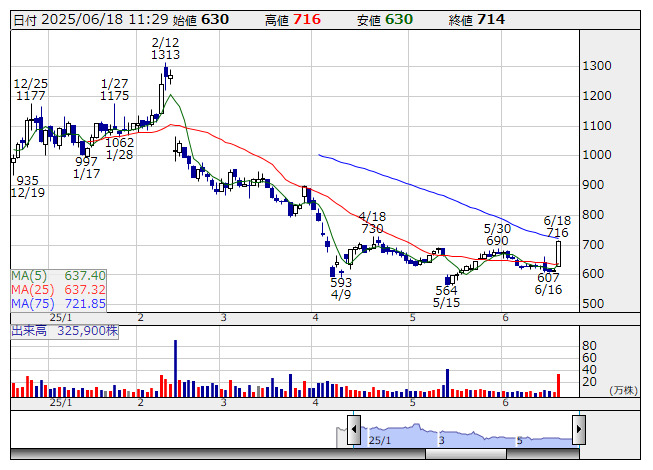The height and width of the screenshot is (470, 653).
Task: Click the 1/27 1175 high label
Action: click(115, 90)
